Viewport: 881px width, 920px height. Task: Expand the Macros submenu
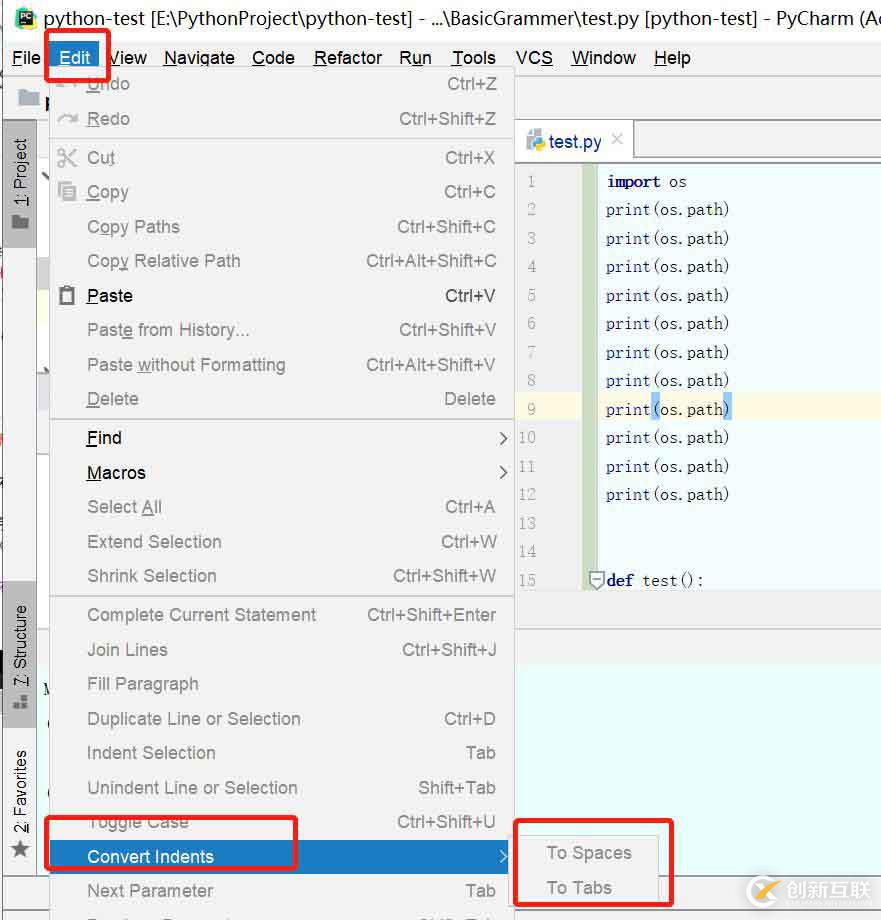click(x=282, y=472)
